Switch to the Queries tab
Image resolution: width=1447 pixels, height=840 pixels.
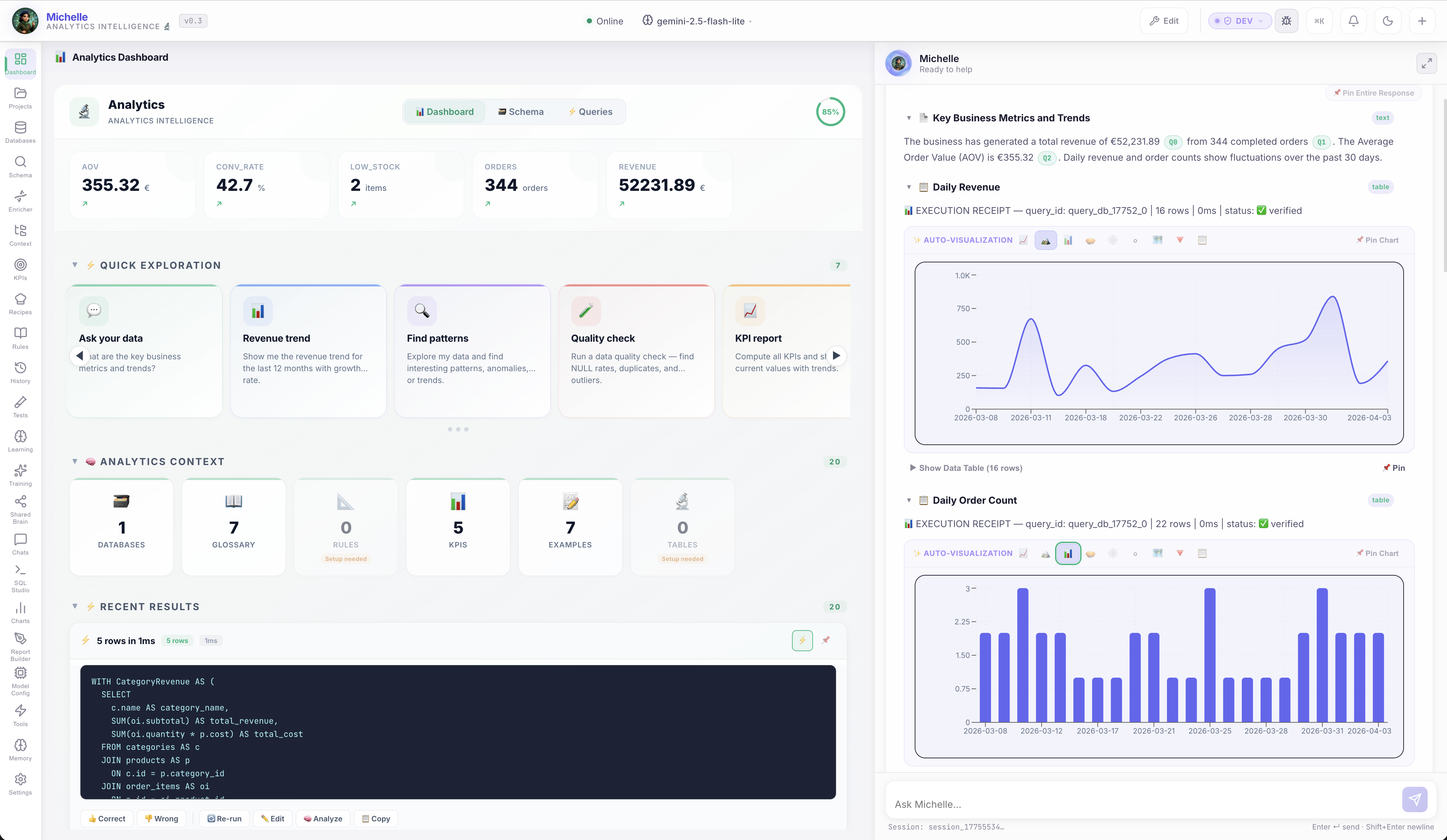590,112
